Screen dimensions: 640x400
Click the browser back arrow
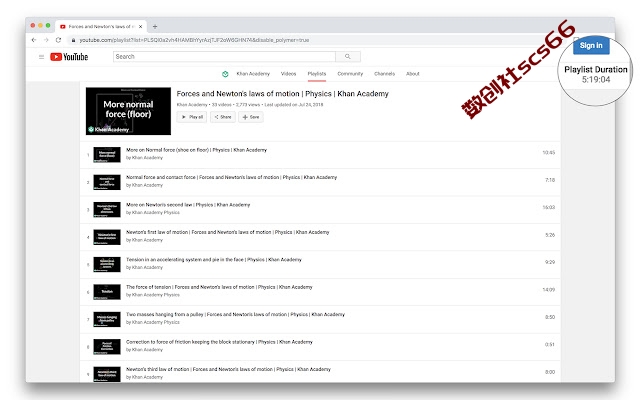(34, 40)
